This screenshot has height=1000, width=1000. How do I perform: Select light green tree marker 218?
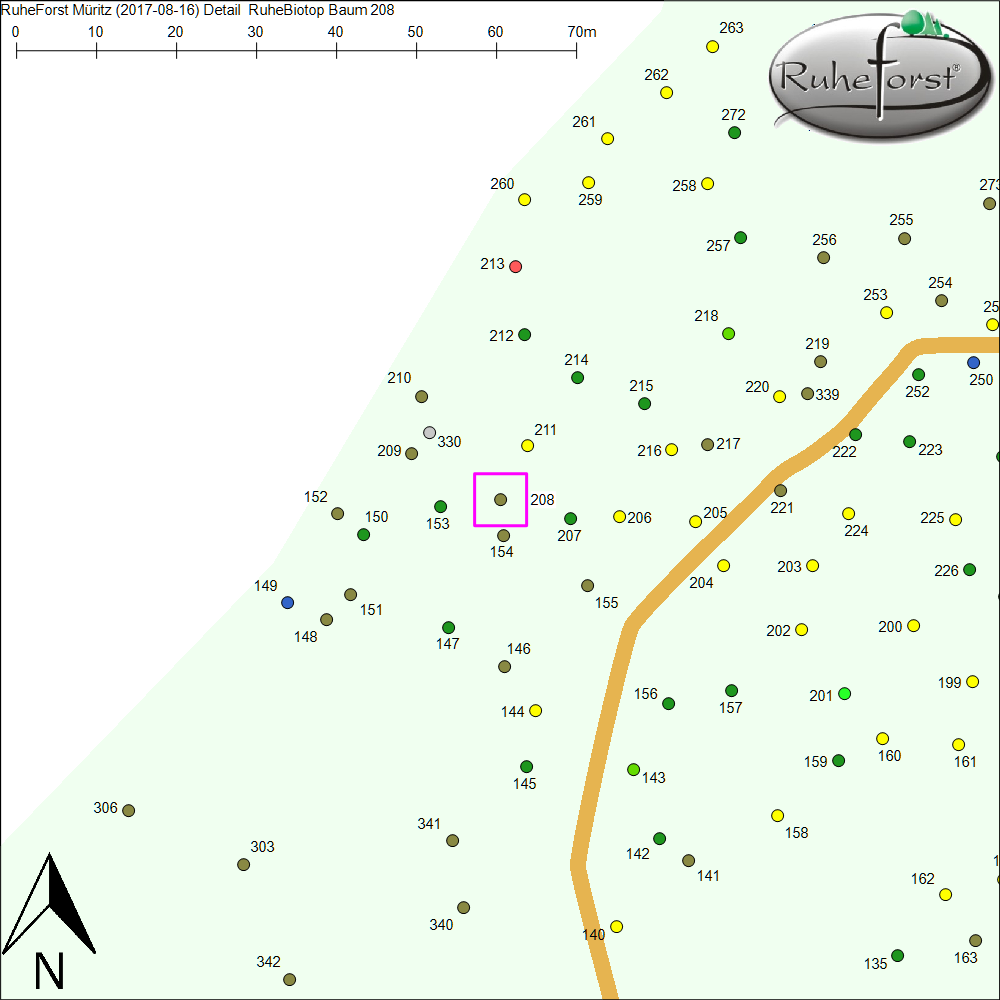point(728,333)
